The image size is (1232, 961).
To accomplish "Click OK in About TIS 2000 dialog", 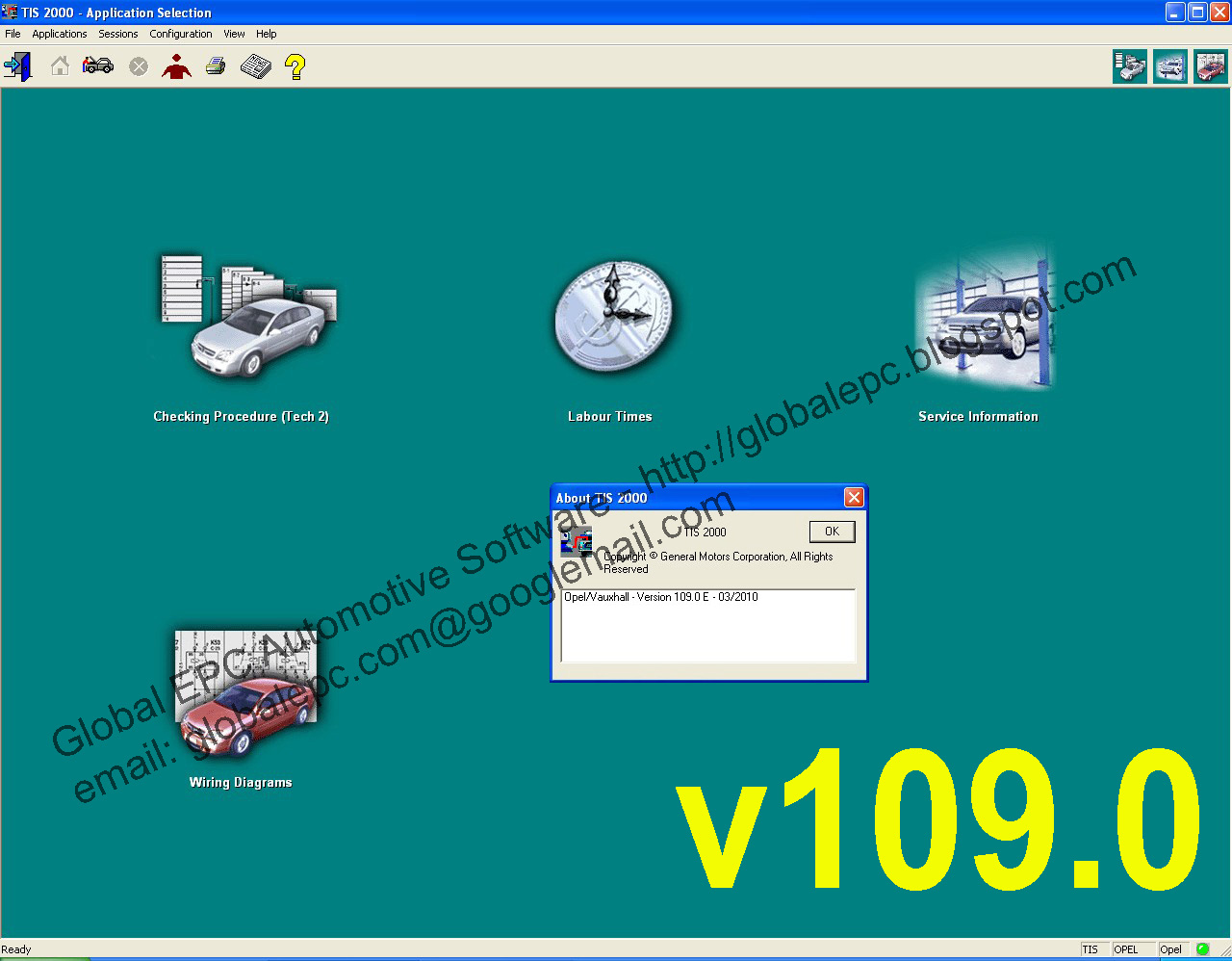I will pyautogui.click(x=833, y=532).
